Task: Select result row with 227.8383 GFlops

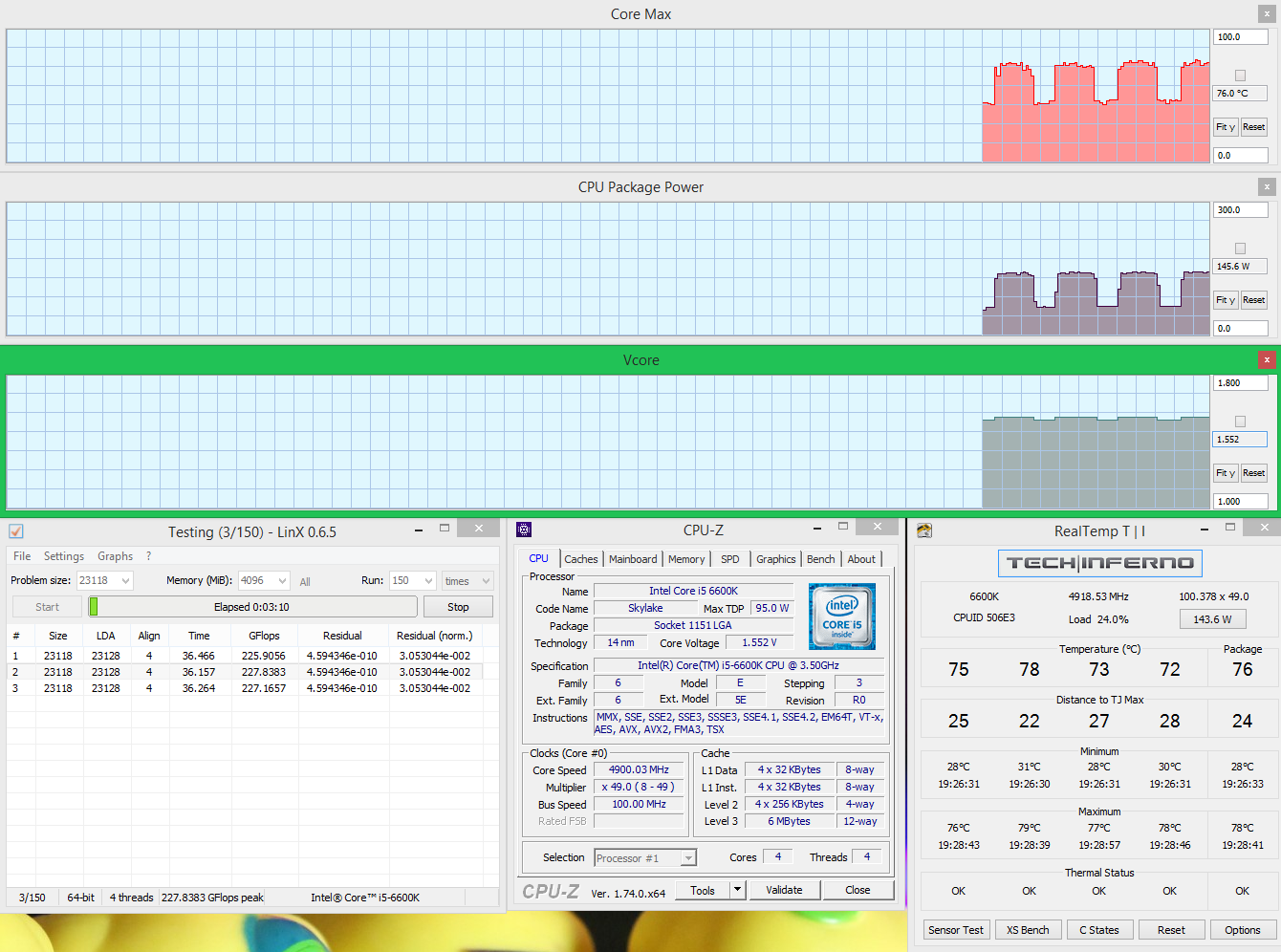Action: (x=252, y=672)
